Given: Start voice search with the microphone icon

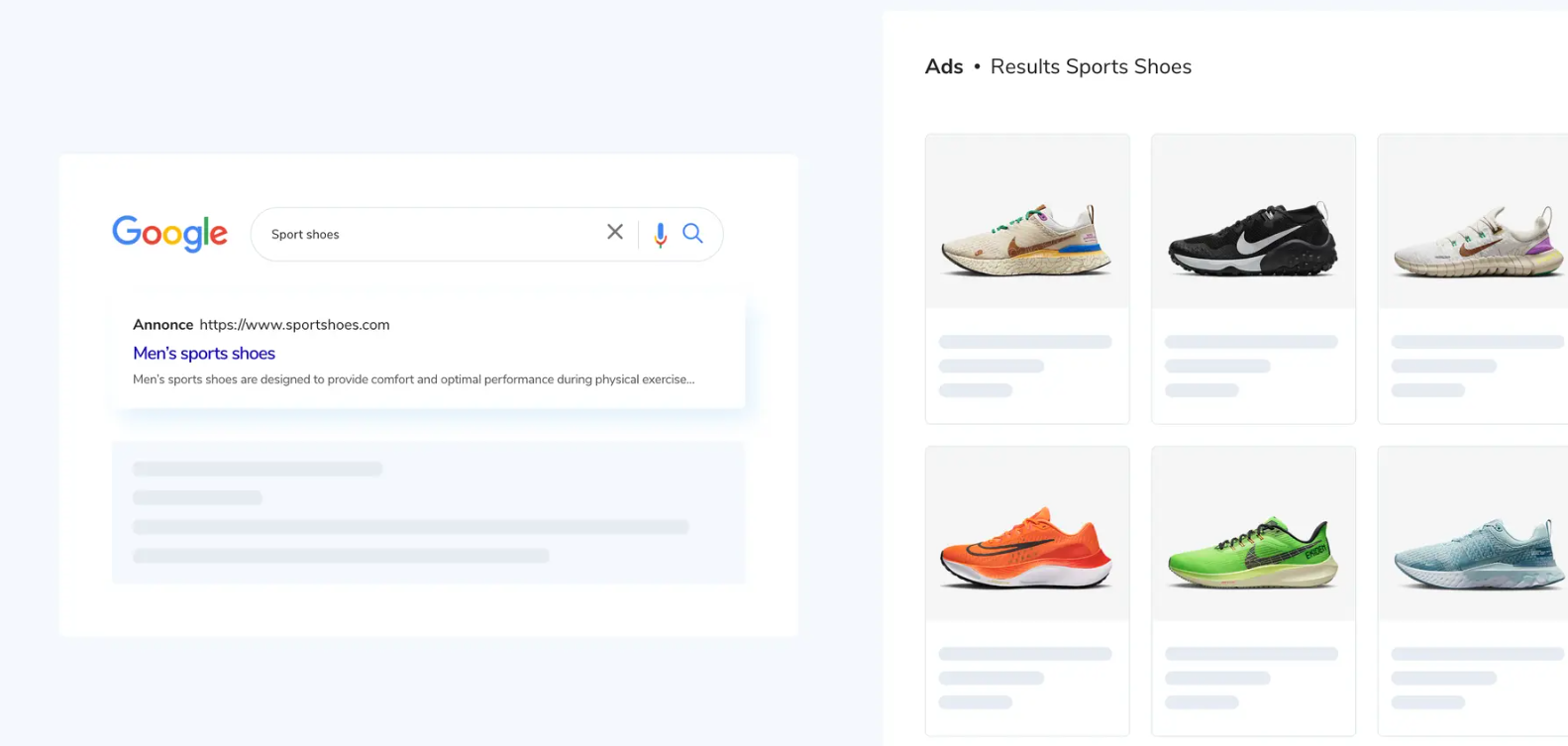Looking at the screenshot, I should pyautogui.click(x=661, y=234).
